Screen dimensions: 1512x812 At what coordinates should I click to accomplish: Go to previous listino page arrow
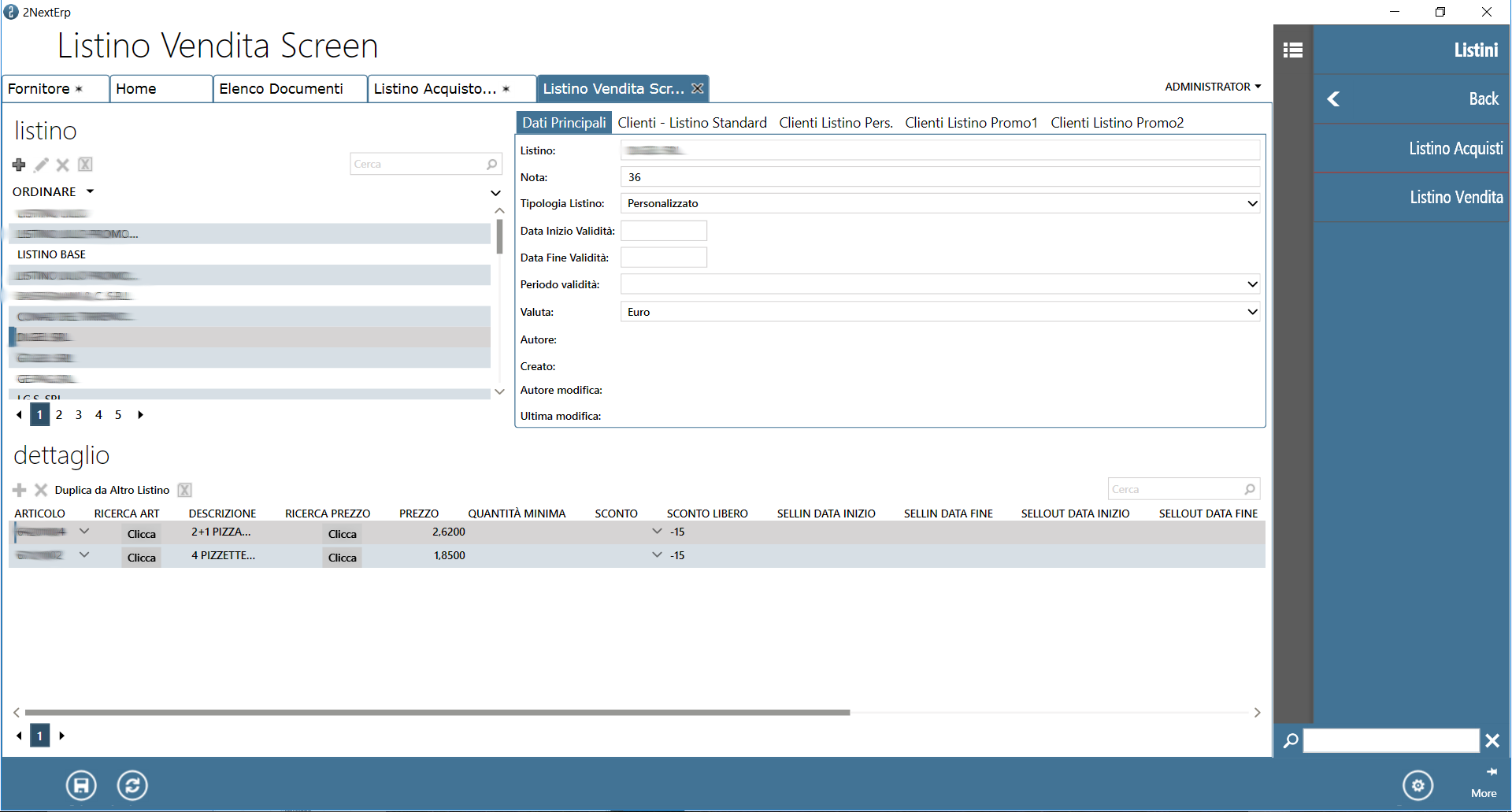point(19,415)
